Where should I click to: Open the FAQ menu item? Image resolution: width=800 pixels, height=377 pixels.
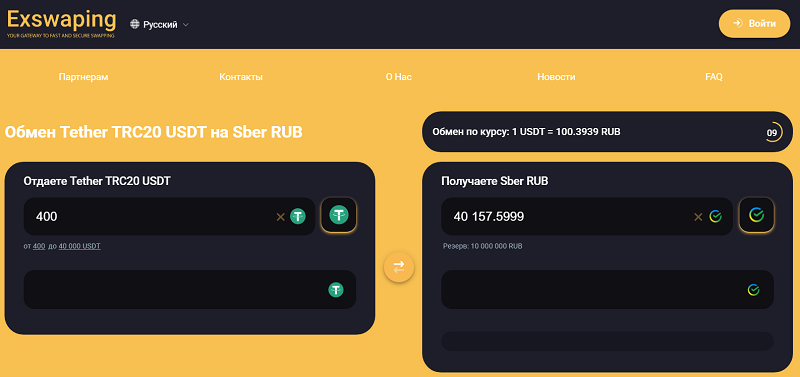[714, 77]
